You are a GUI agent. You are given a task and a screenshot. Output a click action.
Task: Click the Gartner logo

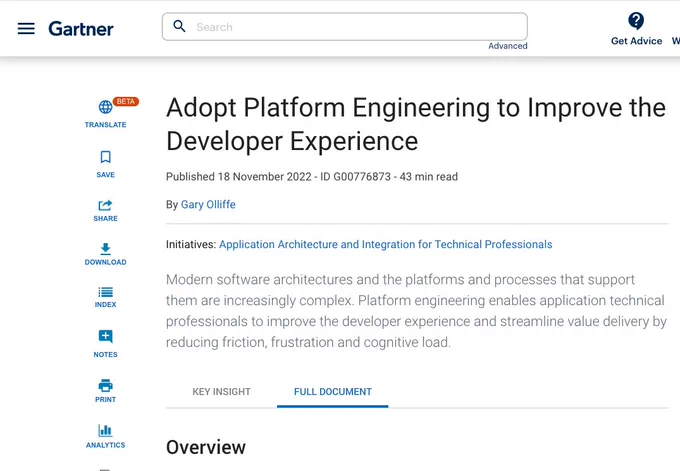click(x=81, y=29)
